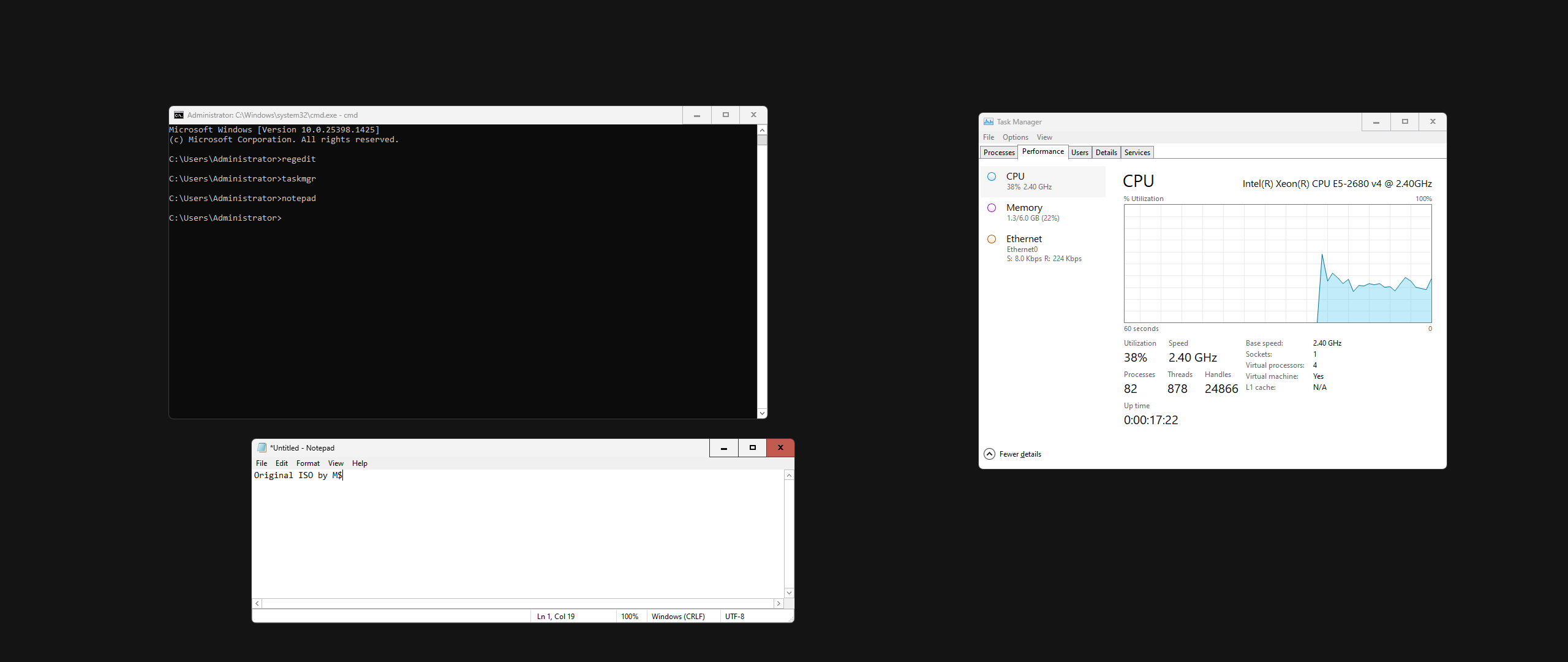Viewport: 1568px width, 662px height.
Task: Click the cmd window title bar icon
Action: tap(179, 115)
